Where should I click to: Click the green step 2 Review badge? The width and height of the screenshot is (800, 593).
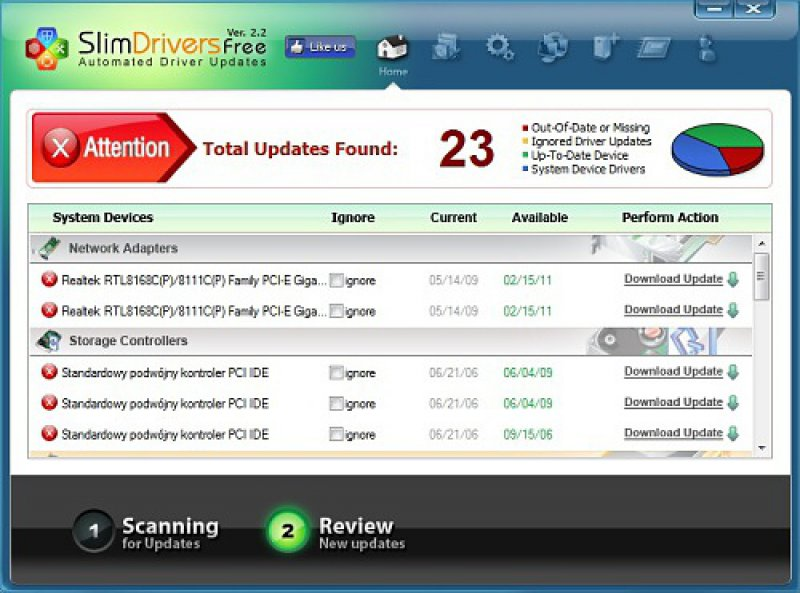point(288,531)
